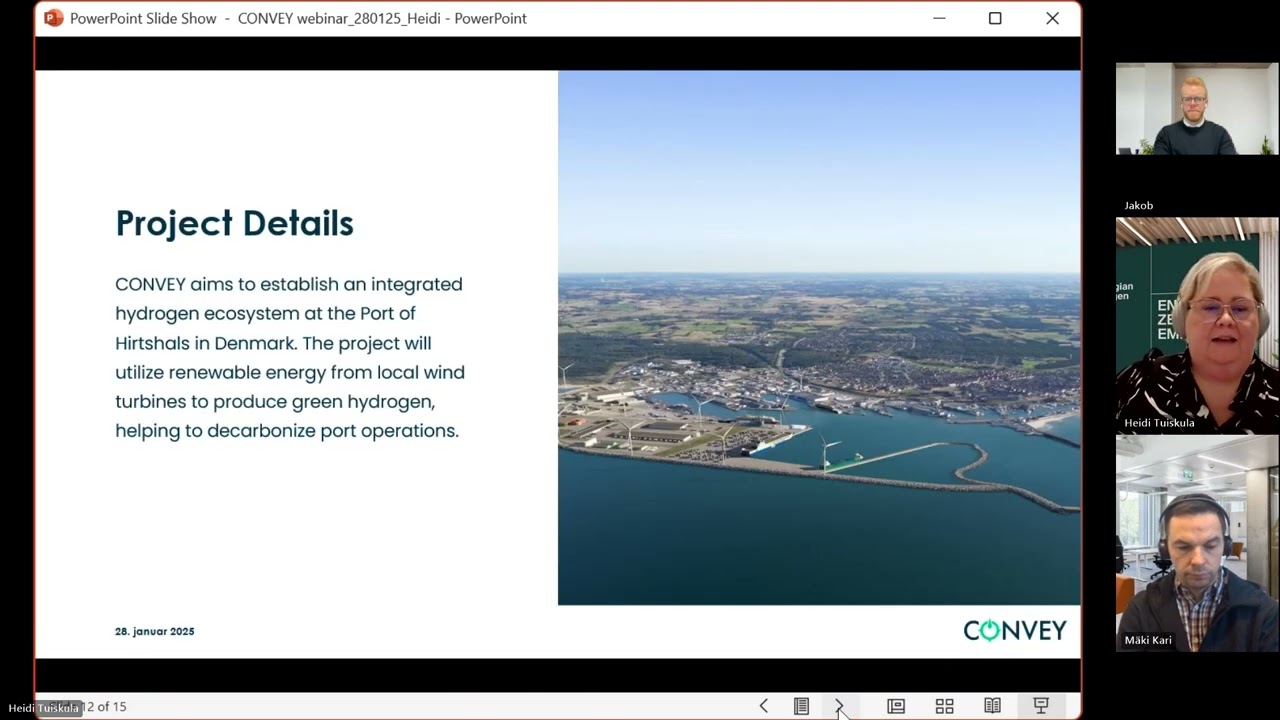Select the Slide Show view icon

(1041, 706)
